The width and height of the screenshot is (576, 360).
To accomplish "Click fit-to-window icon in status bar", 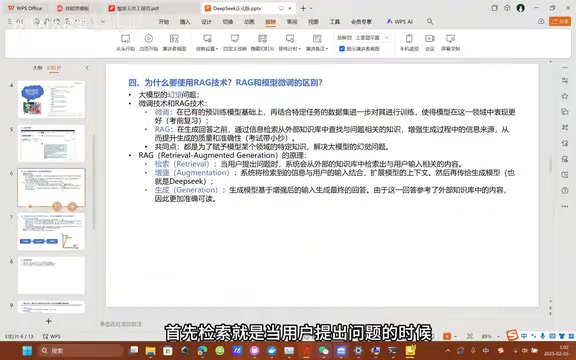I will (470, 336).
